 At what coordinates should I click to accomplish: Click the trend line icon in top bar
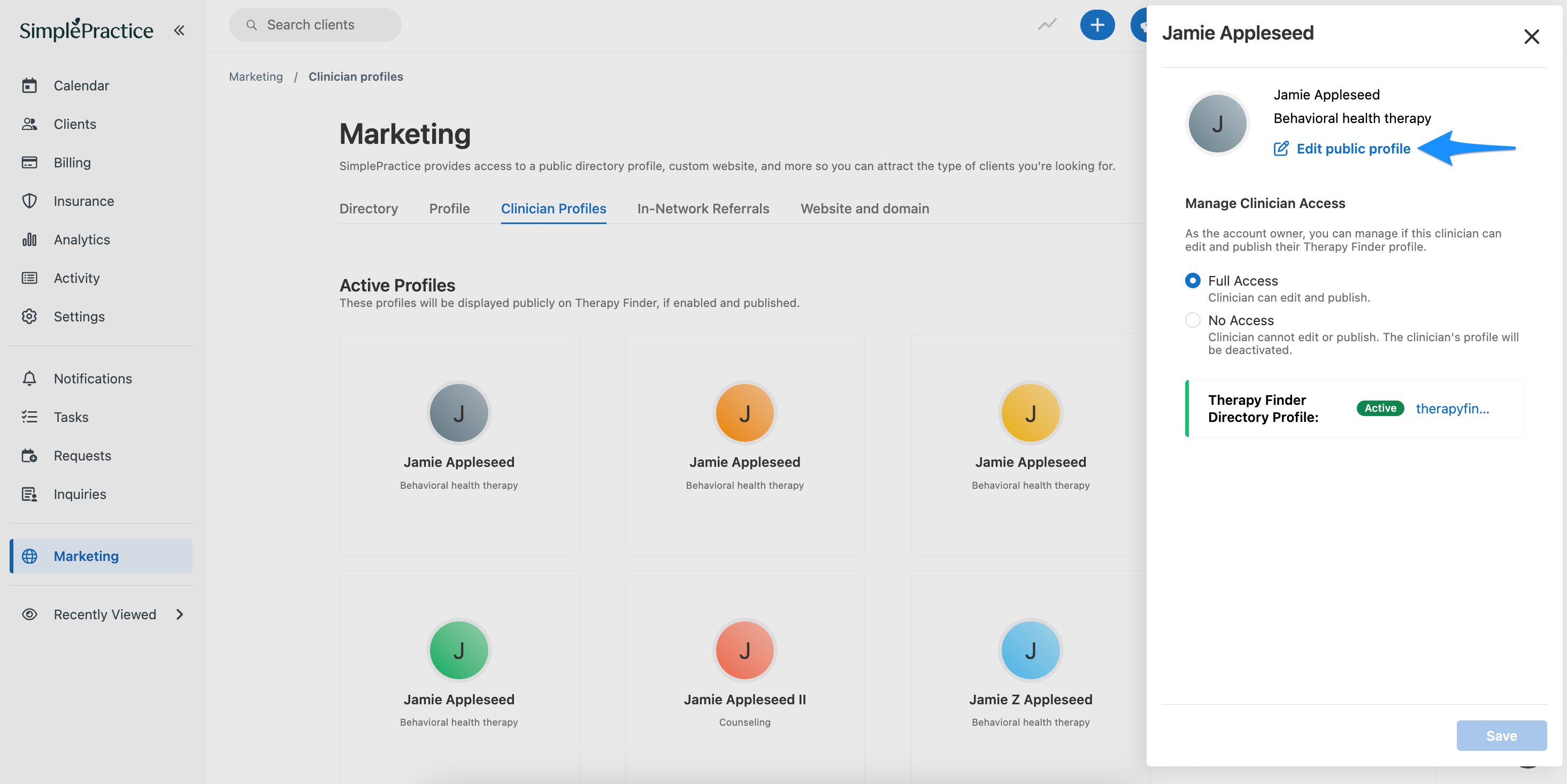1048,25
